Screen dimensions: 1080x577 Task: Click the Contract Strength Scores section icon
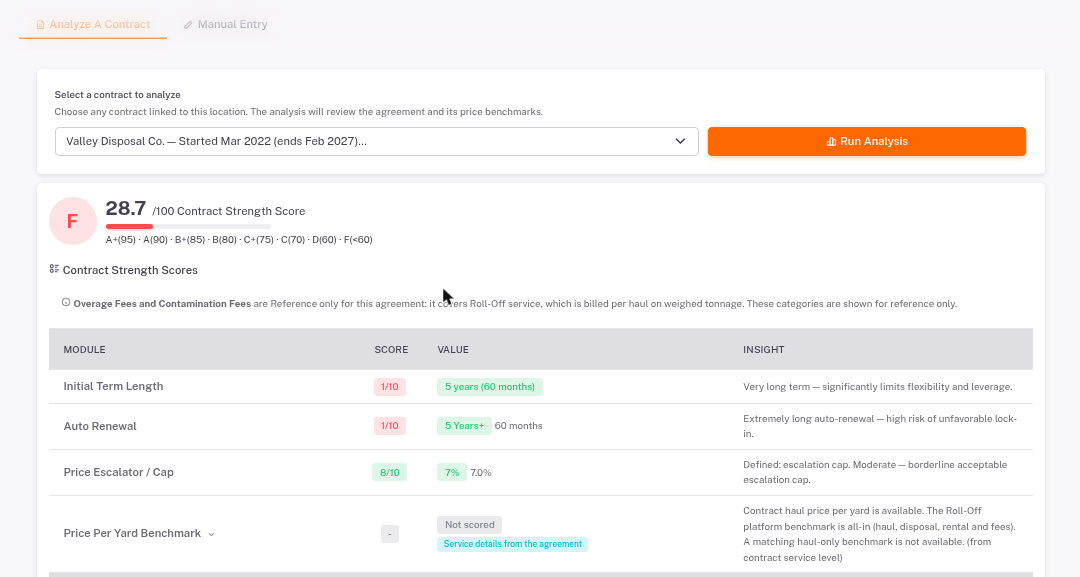click(54, 269)
